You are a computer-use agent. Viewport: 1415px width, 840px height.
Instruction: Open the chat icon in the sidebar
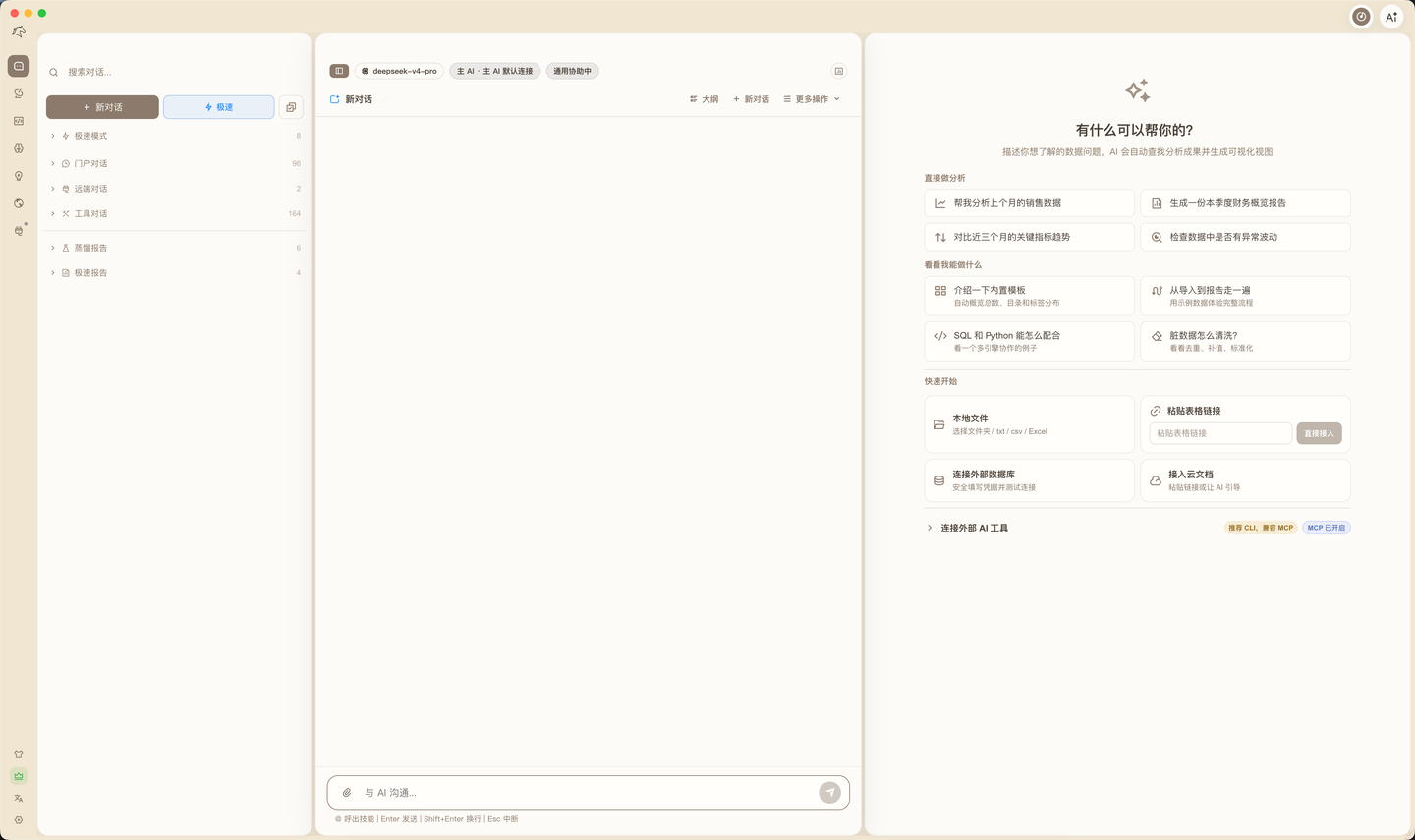coord(19,66)
